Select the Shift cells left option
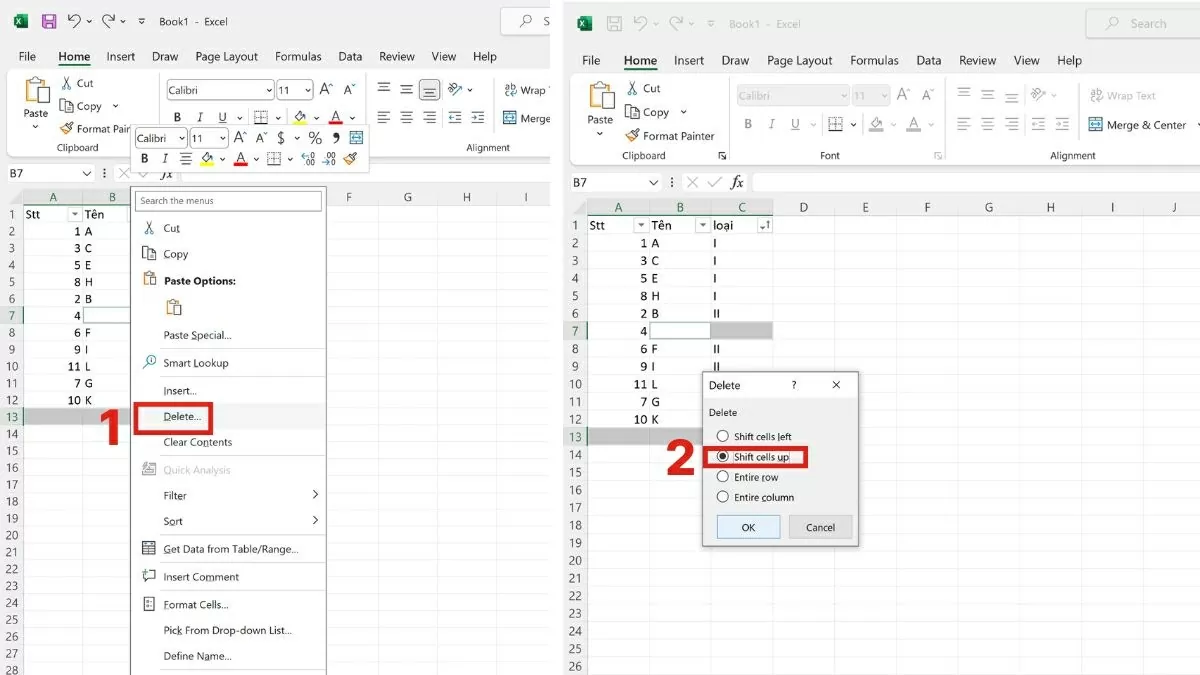Image resolution: width=1200 pixels, height=675 pixels. click(723, 437)
